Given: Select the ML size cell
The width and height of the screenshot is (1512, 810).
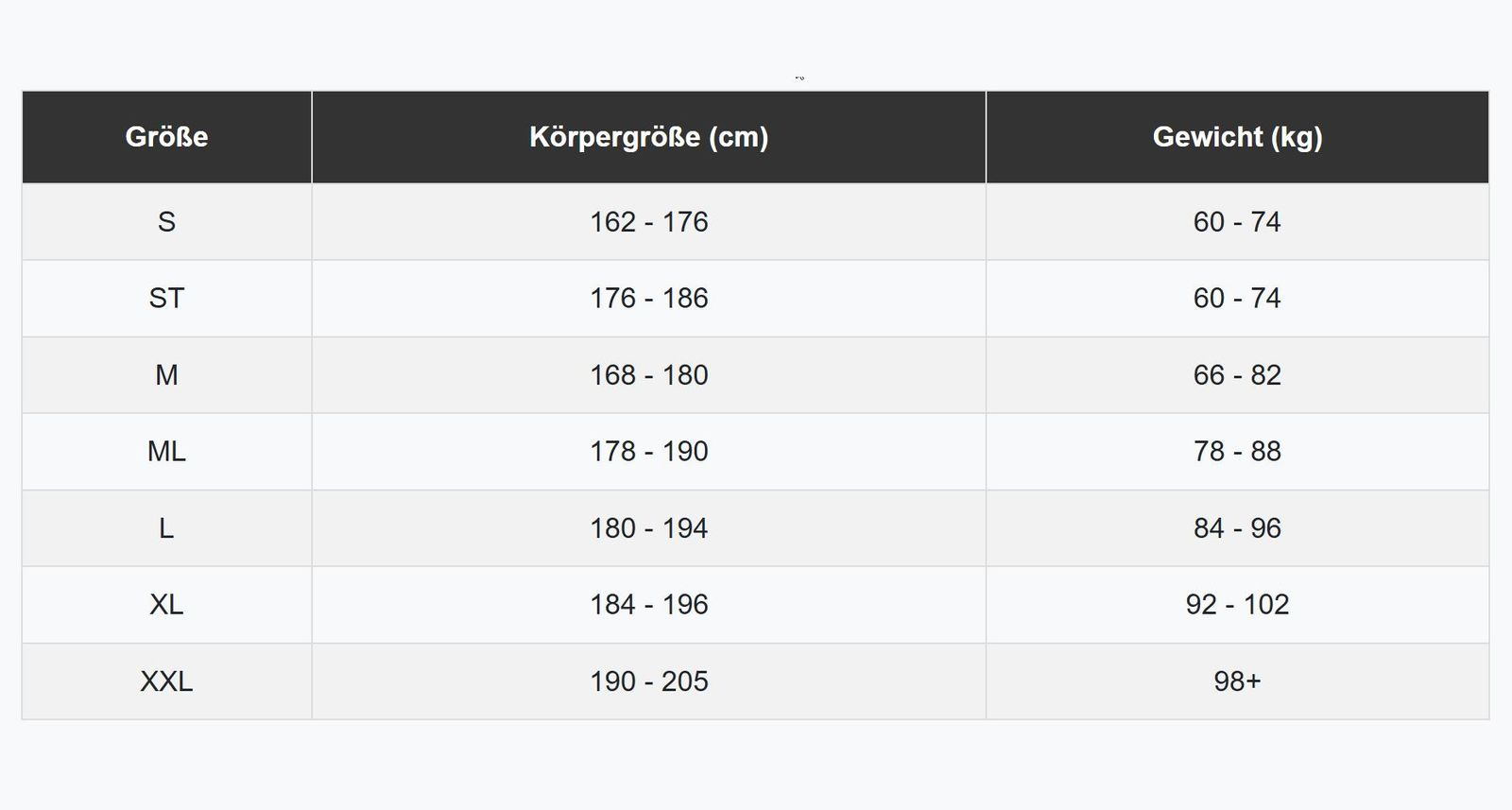Looking at the screenshot, I should click(x=166, y=452).
